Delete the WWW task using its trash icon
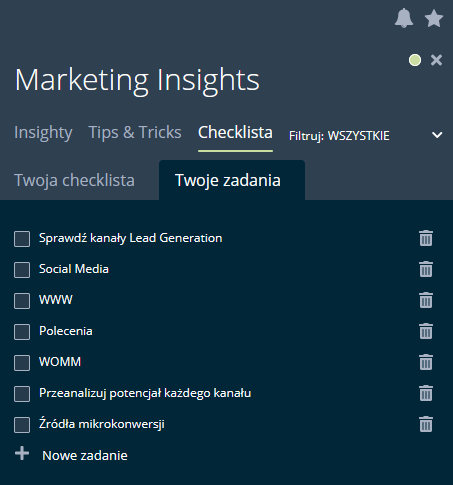Image resolution: width=453 pixels, height=485 pixels. pyautogui.click(x=426, y=300)
